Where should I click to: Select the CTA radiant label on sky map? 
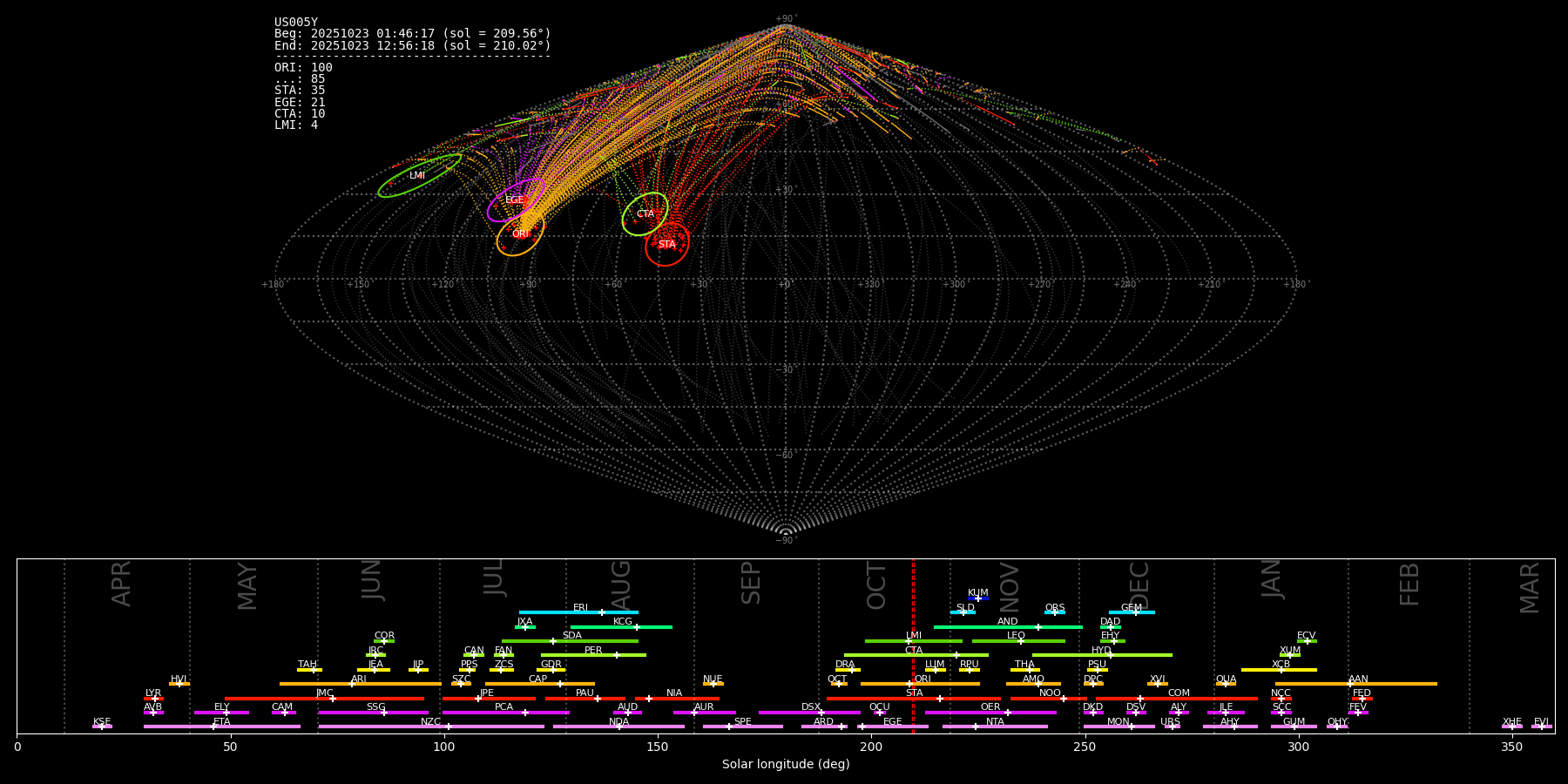[x=645, y=214]
